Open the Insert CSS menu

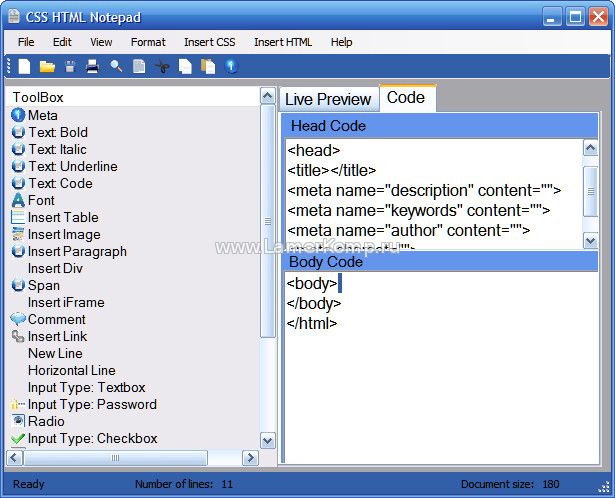click(209, 42)
